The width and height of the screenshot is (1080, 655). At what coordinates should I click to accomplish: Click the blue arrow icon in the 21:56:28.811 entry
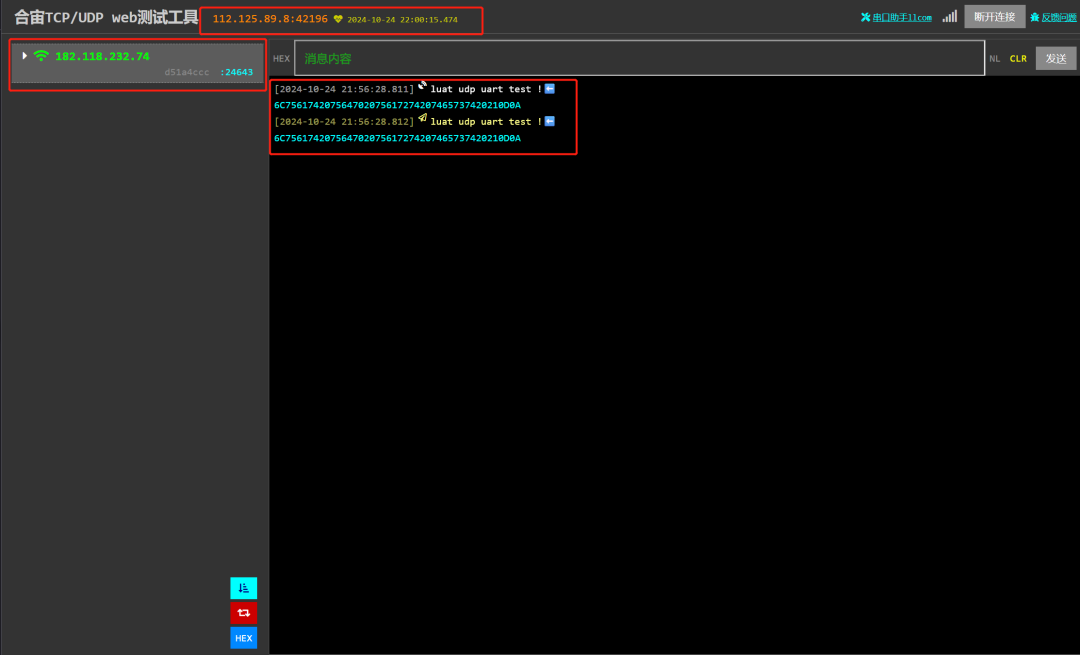tap(550, 89)
